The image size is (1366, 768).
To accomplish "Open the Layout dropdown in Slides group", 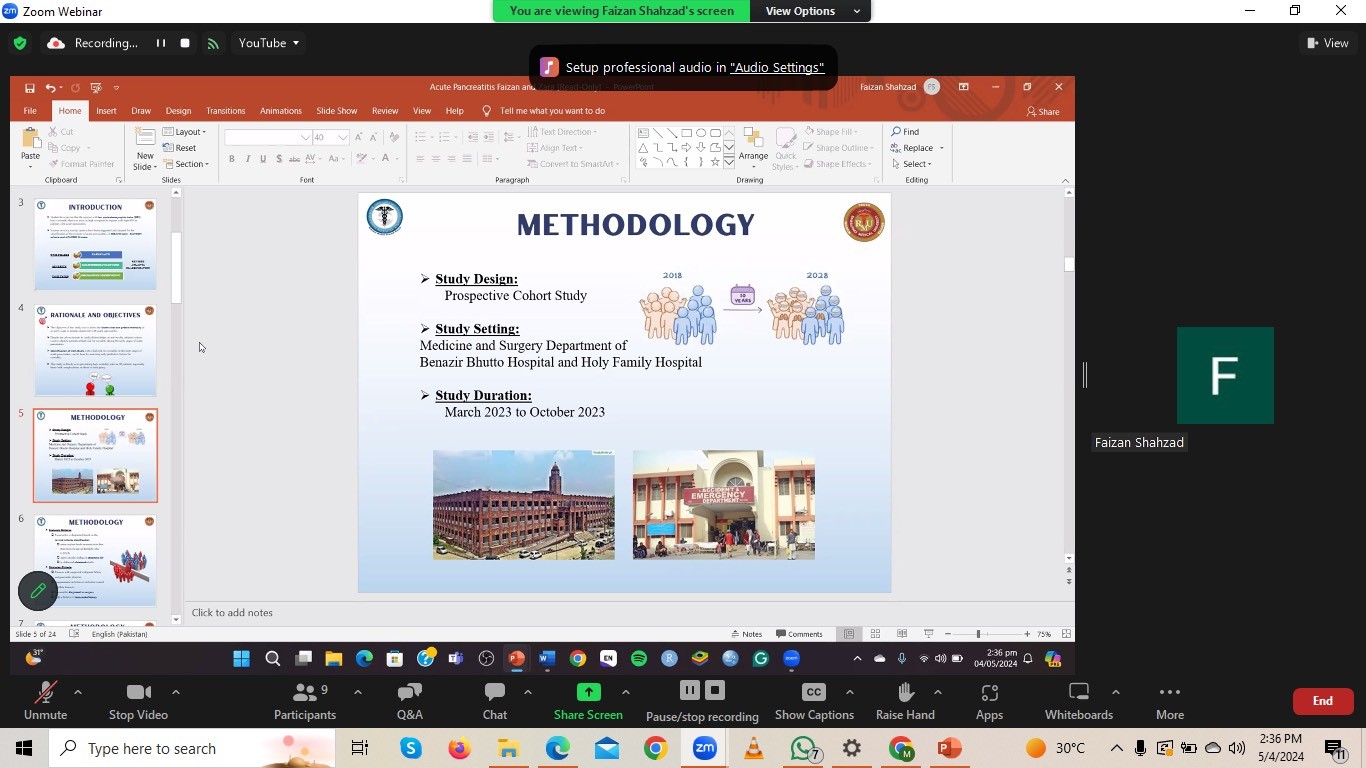I will point(185,132).
